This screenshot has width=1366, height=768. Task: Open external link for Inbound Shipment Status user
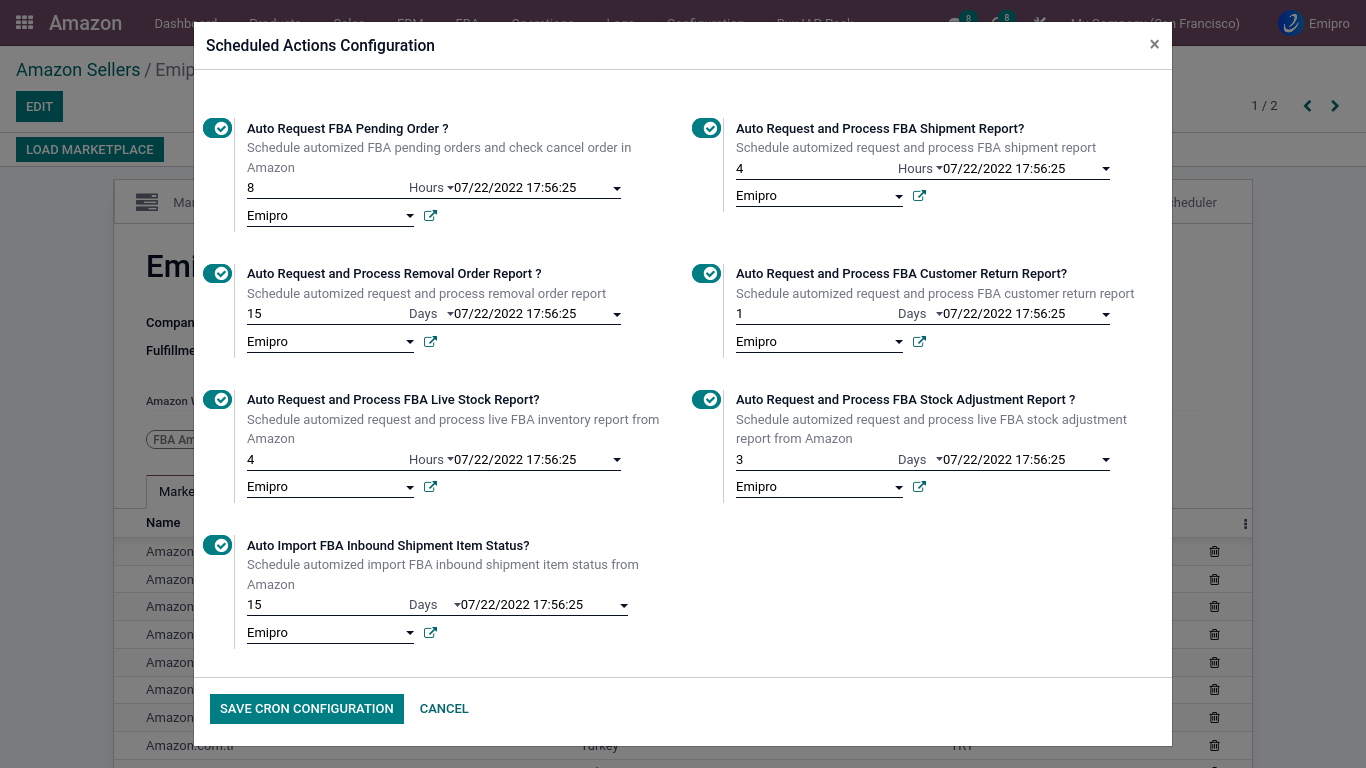click(x=430, y=633)
